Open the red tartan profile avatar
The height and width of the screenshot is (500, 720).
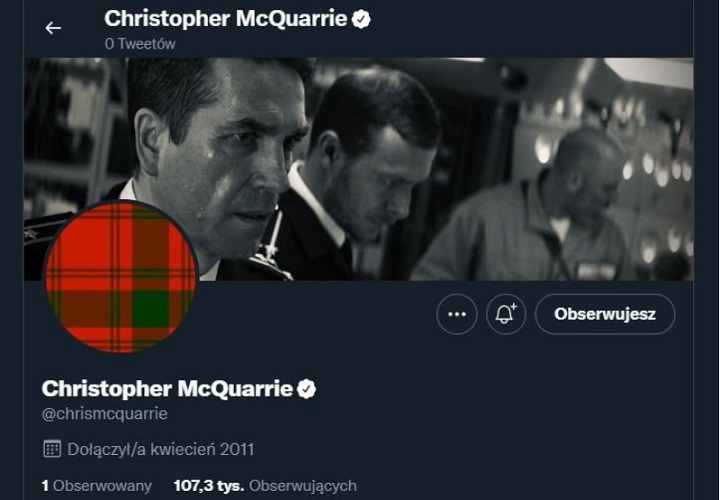pyautogui.click(x=120, y=277)
